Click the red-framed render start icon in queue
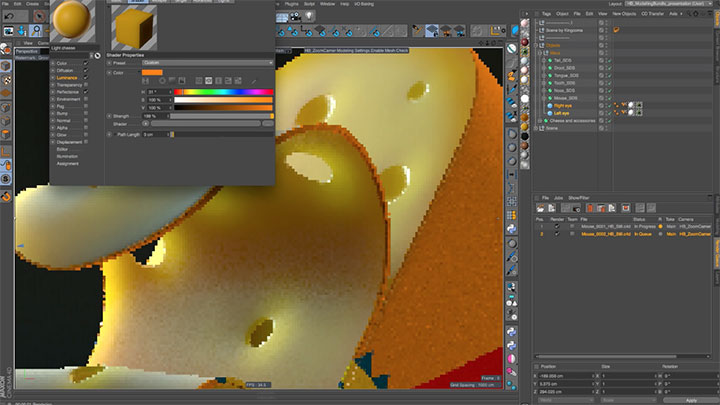 click(625, 208)
